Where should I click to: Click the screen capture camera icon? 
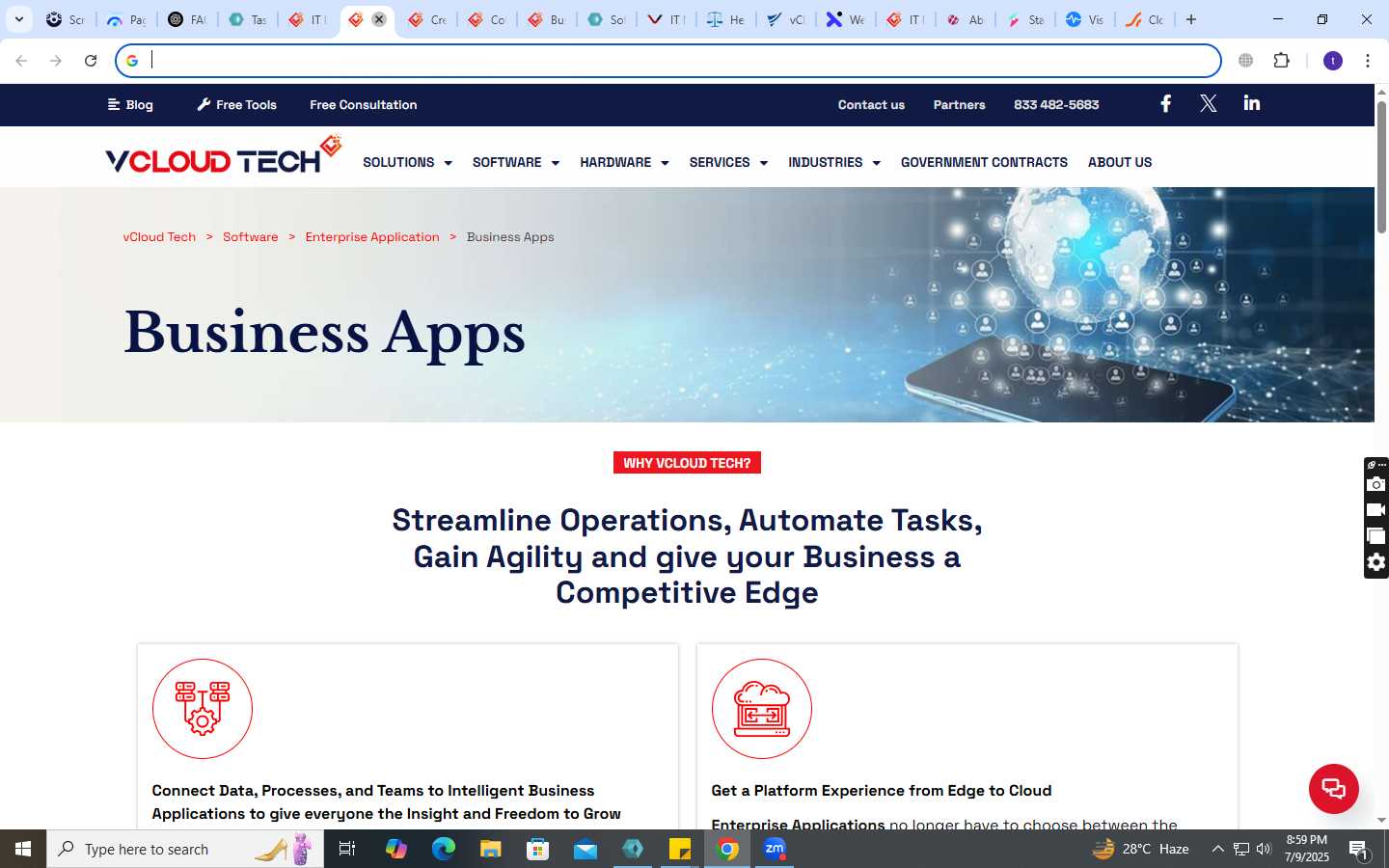pos(1376,484)
